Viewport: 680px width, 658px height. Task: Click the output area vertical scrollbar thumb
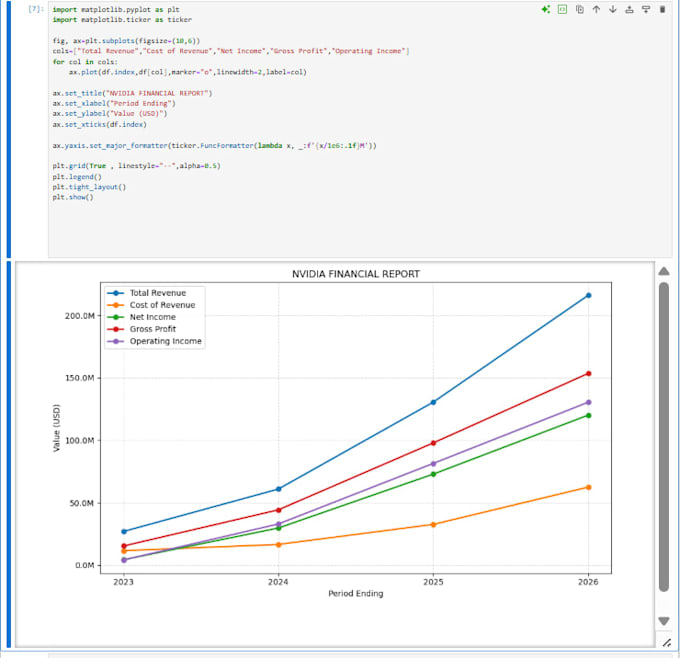click(664, 437)
